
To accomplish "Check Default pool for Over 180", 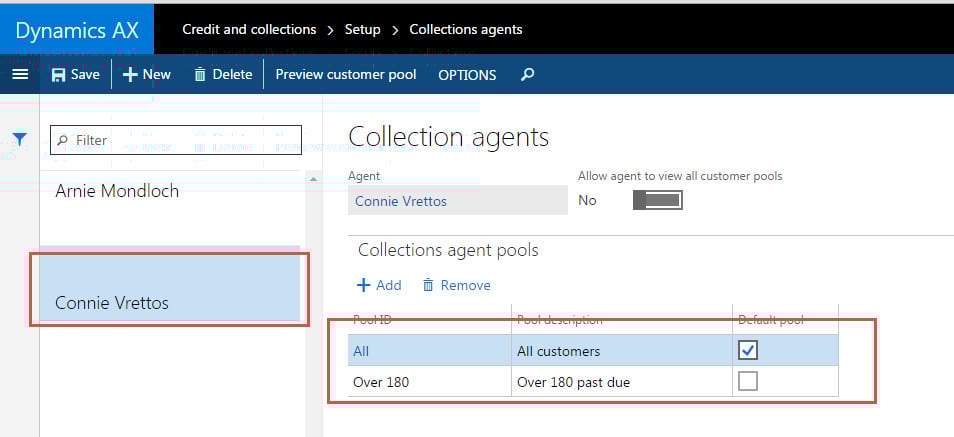I will (747, 381).
